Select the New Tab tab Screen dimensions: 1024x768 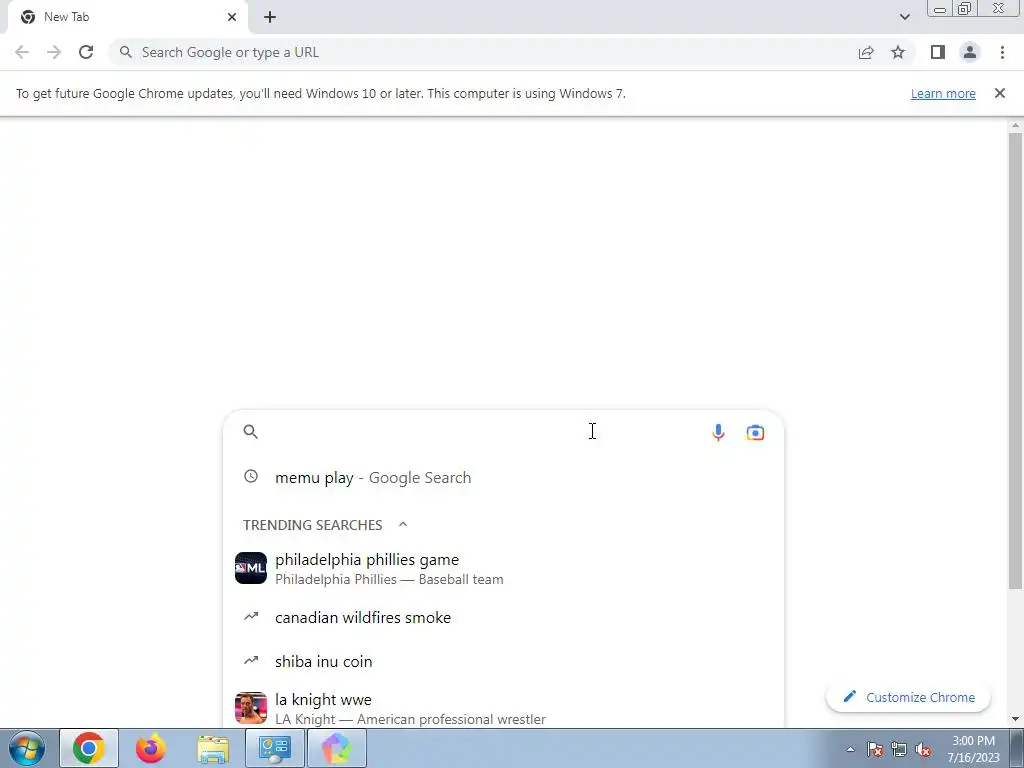tap(128, 17)
